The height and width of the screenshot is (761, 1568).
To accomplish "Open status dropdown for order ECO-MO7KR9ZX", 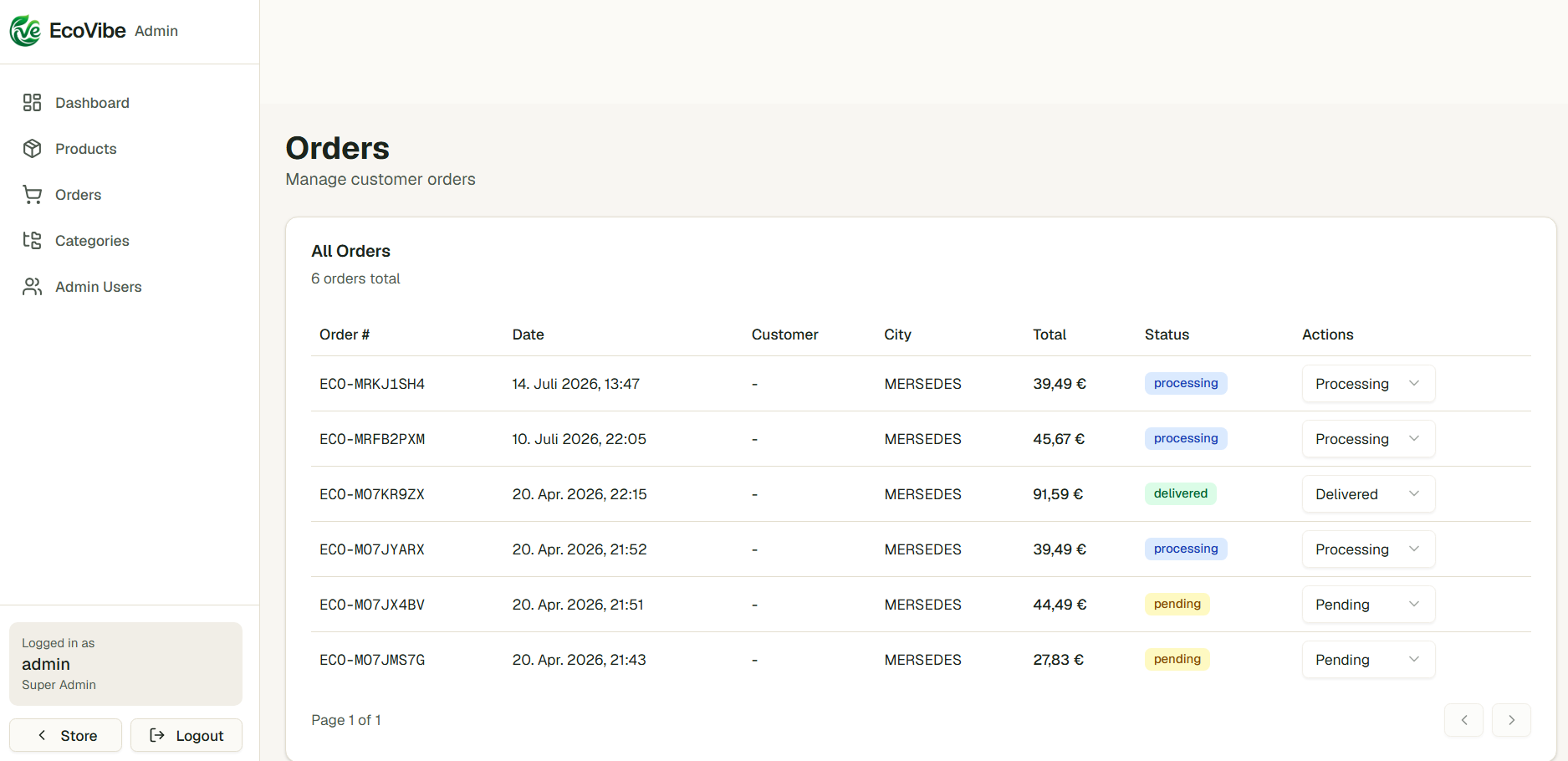I will coord(1368,494).
